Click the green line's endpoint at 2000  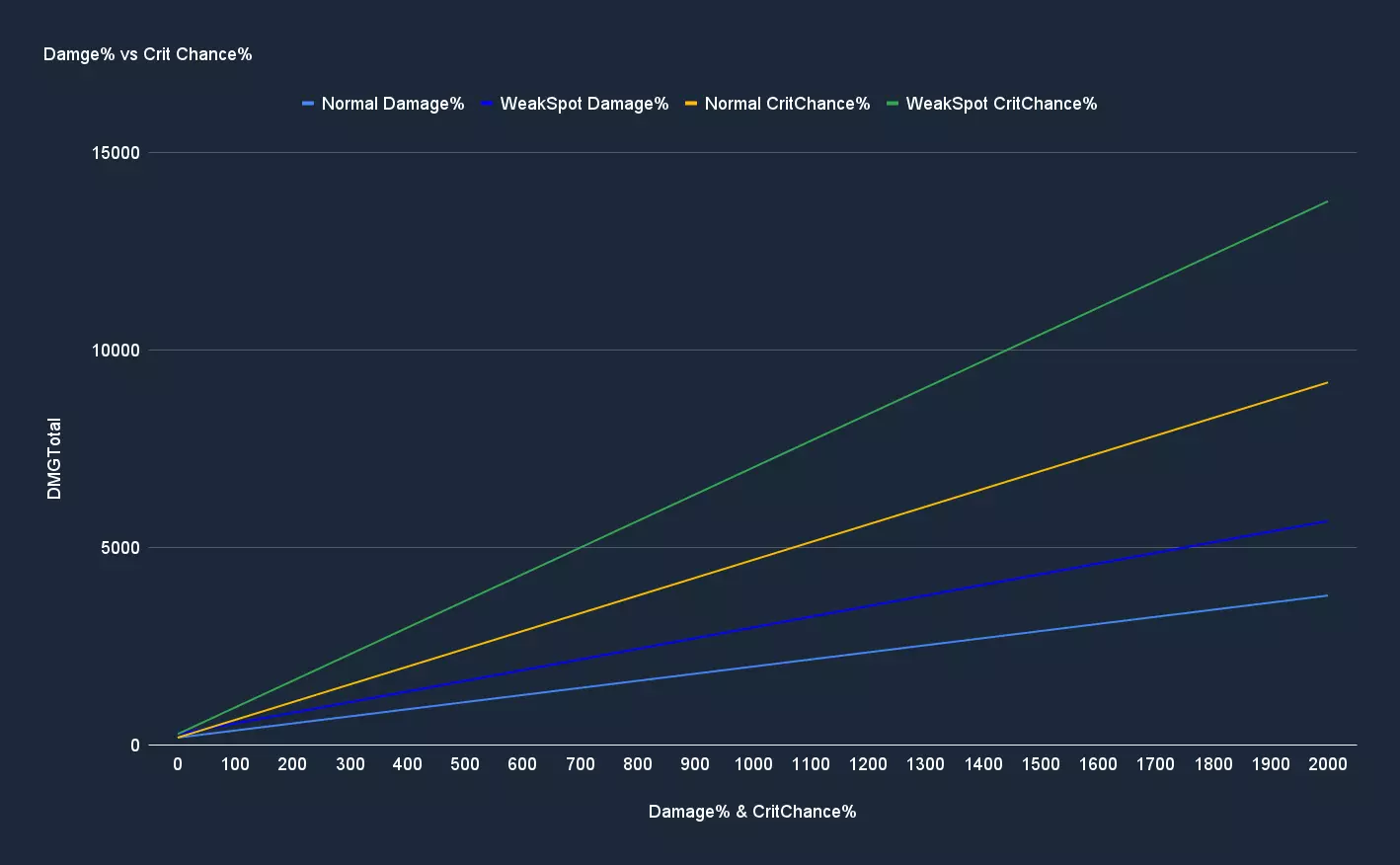(x=1327, y=201)
